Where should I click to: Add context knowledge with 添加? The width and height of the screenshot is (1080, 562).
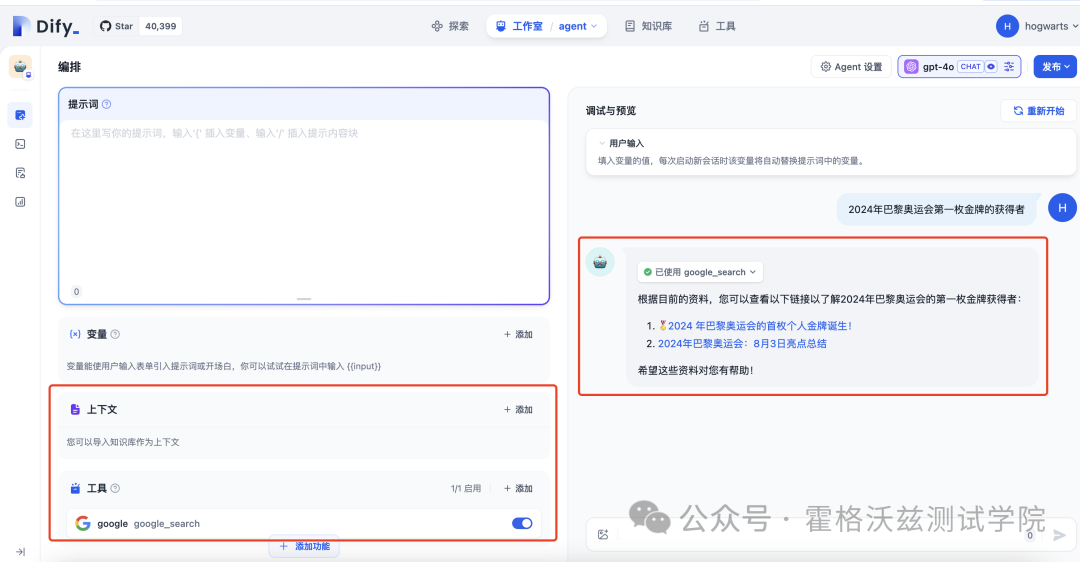click(x=518, y=409)
